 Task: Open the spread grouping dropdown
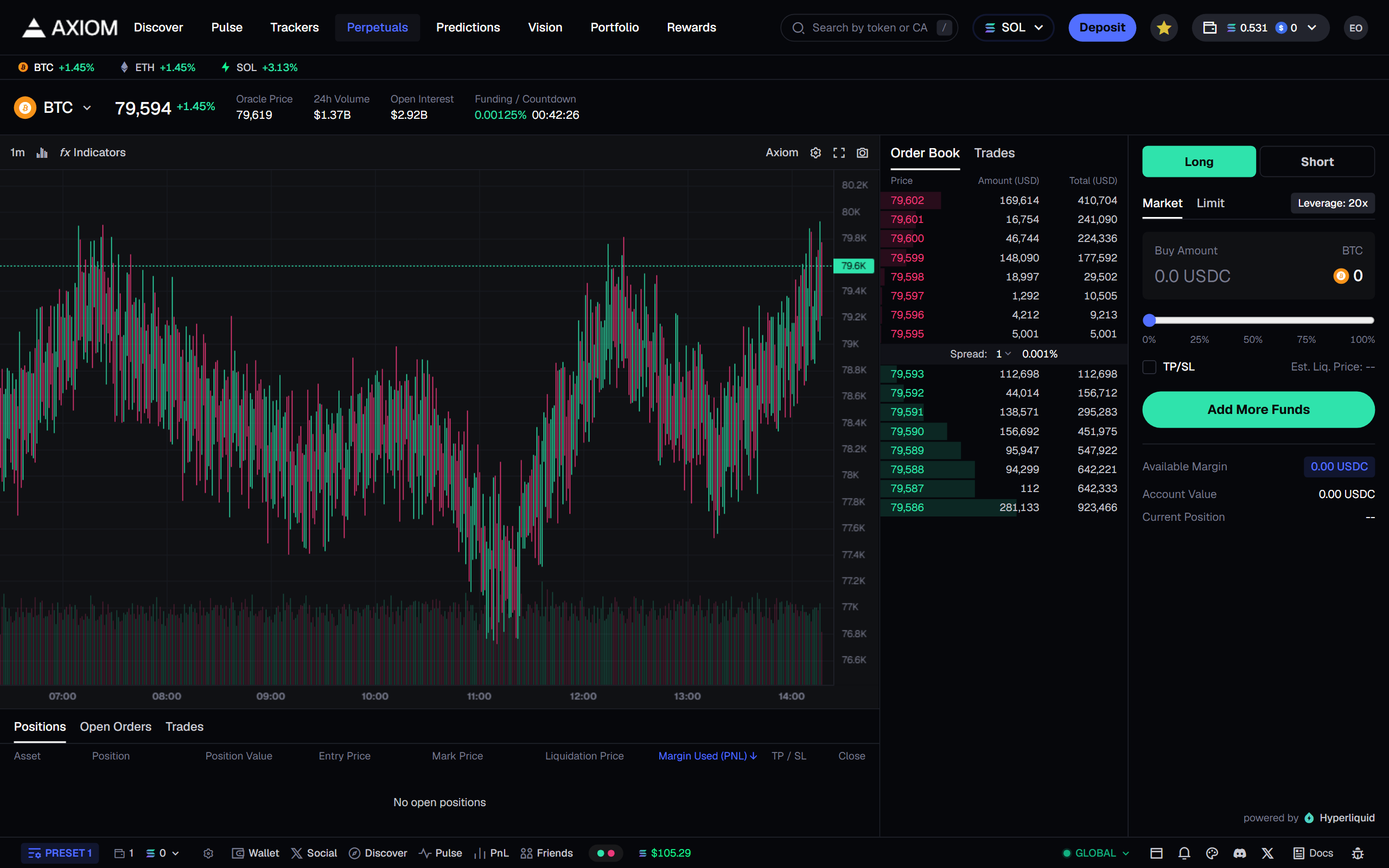coord(1003,354)
